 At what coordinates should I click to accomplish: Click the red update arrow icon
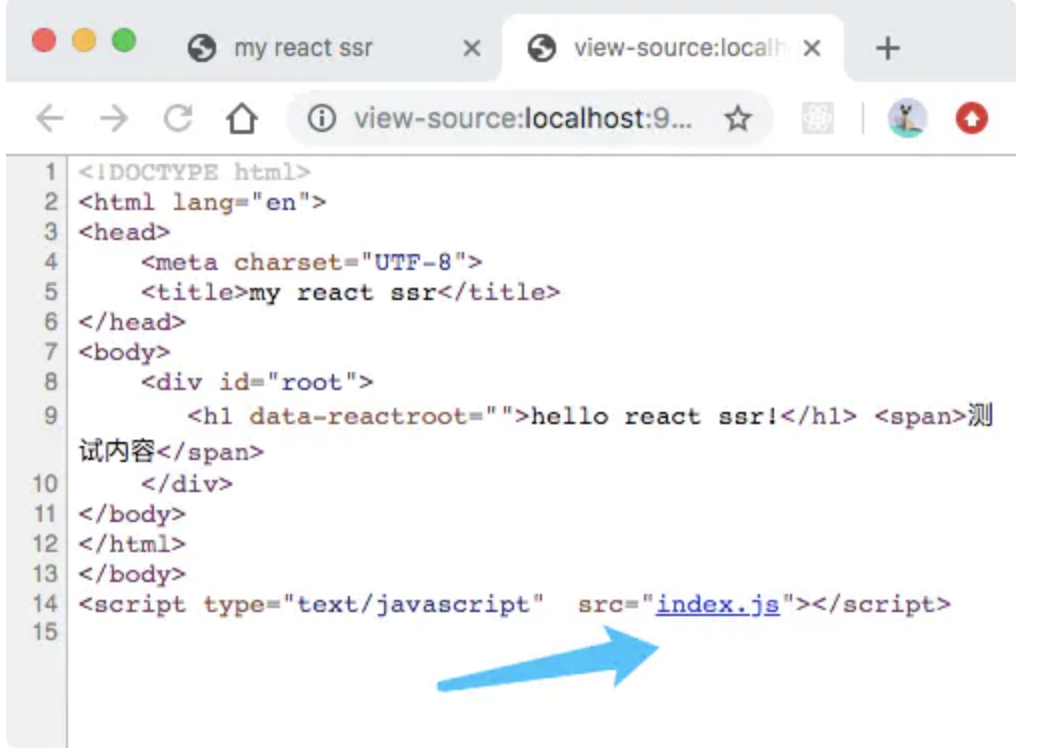tap(971, 120)
